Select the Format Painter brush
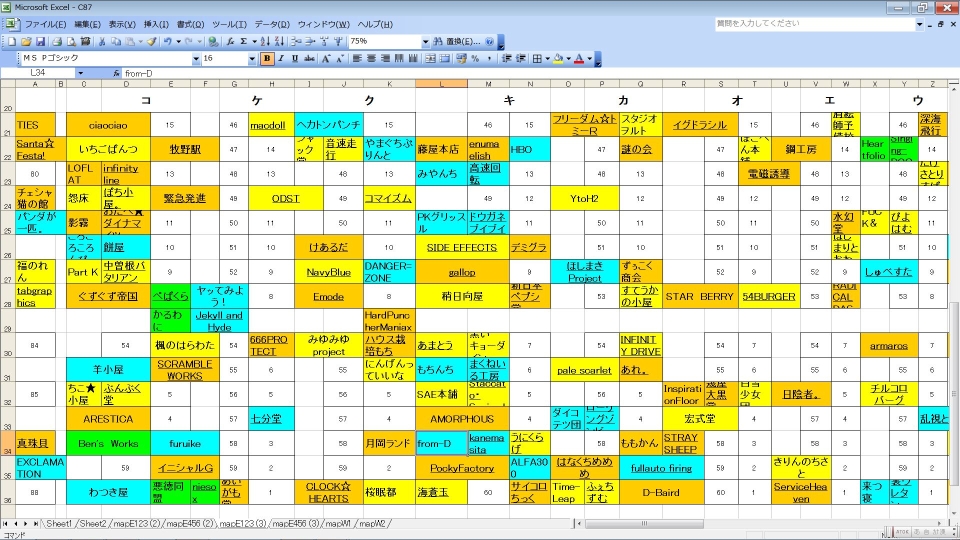The width and height of the screenshot is (960, 540). [151, 42]
